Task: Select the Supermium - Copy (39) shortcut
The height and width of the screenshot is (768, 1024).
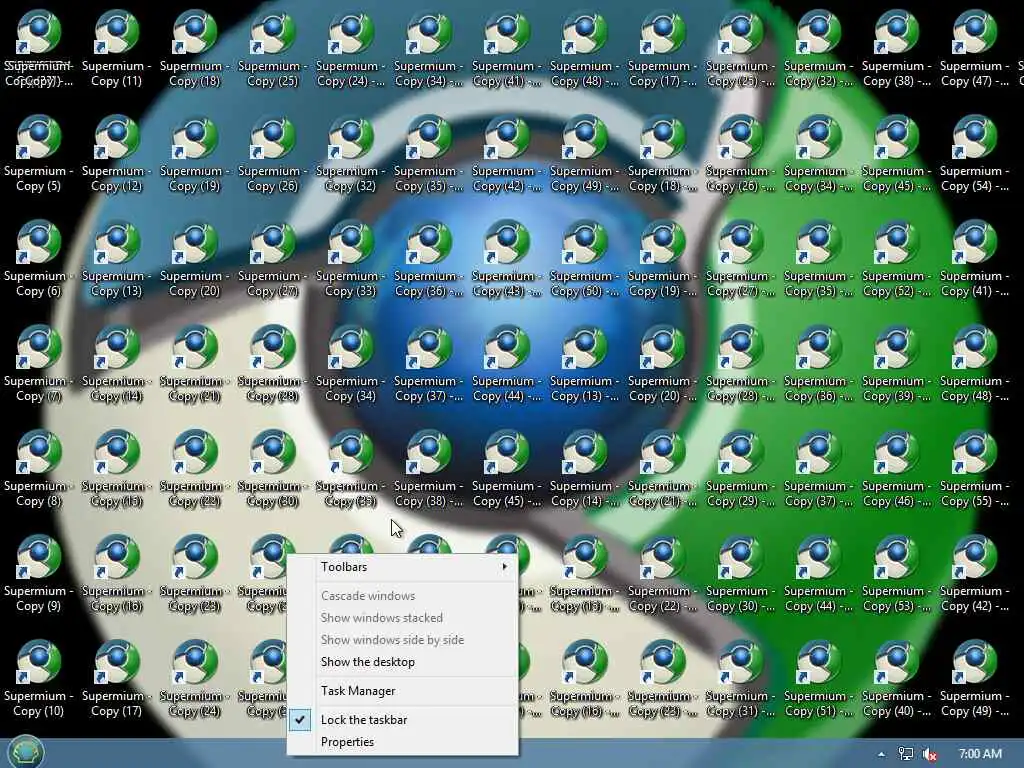Action: click(896, 364)
